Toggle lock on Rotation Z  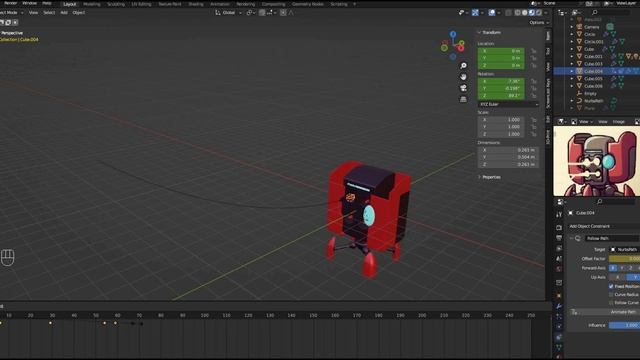click(x=533, y=96)
